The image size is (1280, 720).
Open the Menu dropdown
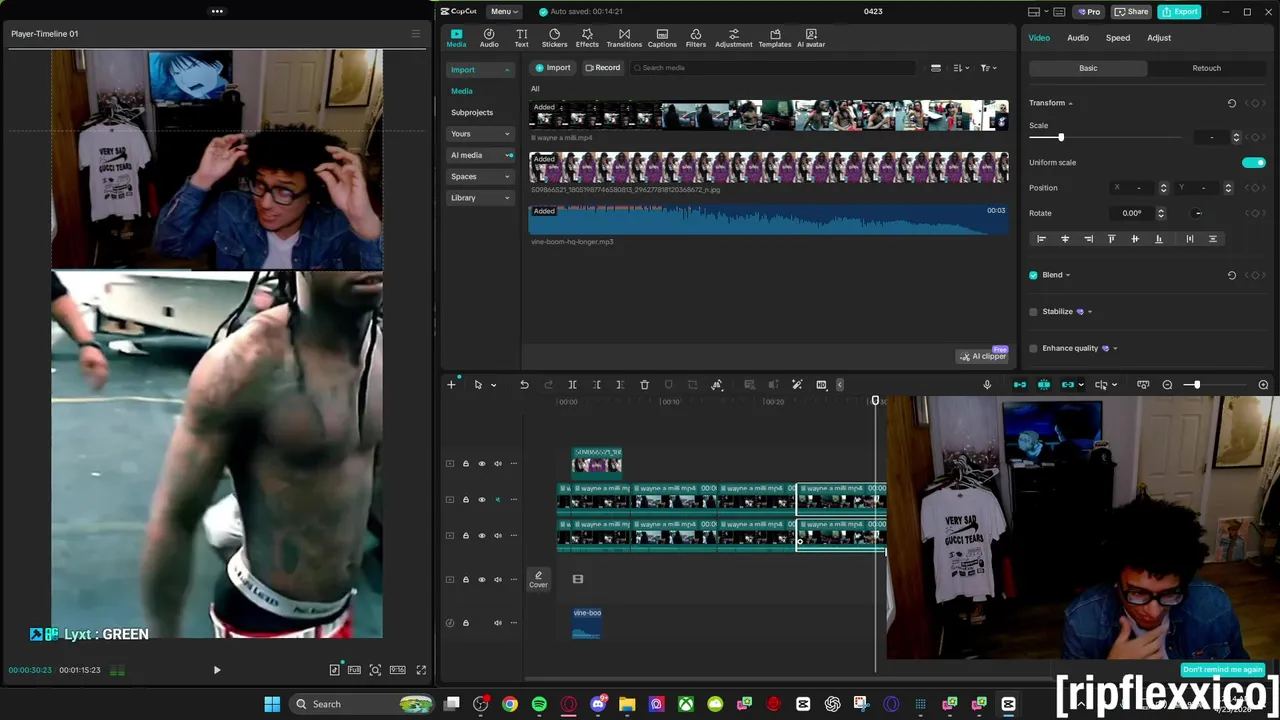click(x=504, y=12)
